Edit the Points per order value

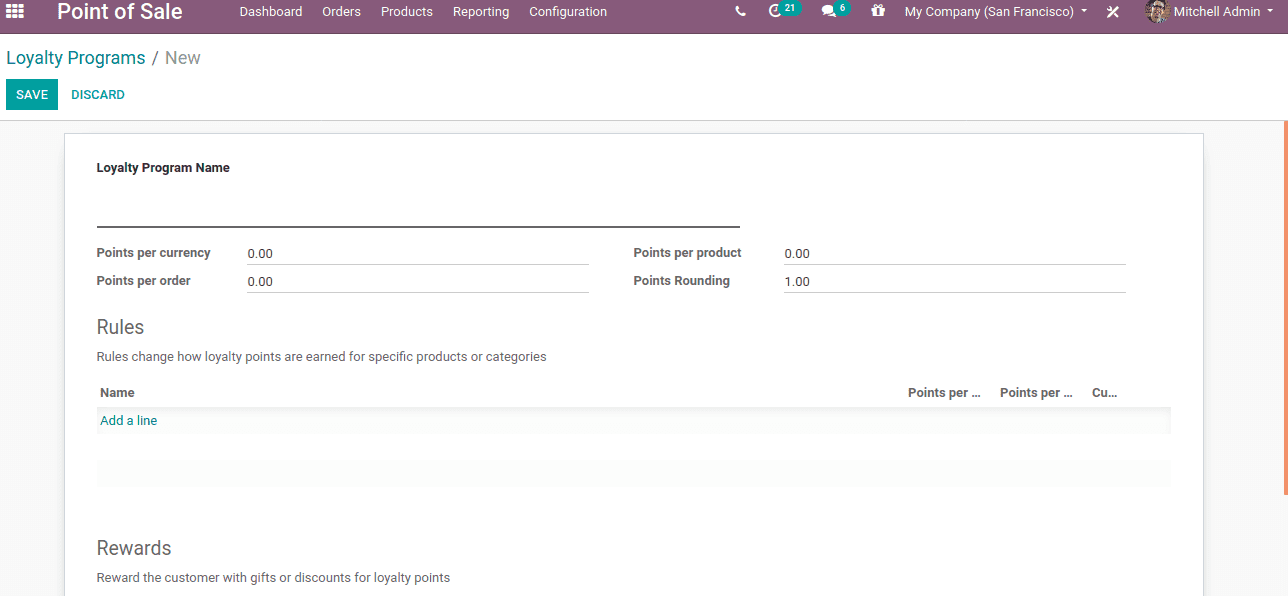click(x=418, y=282)
